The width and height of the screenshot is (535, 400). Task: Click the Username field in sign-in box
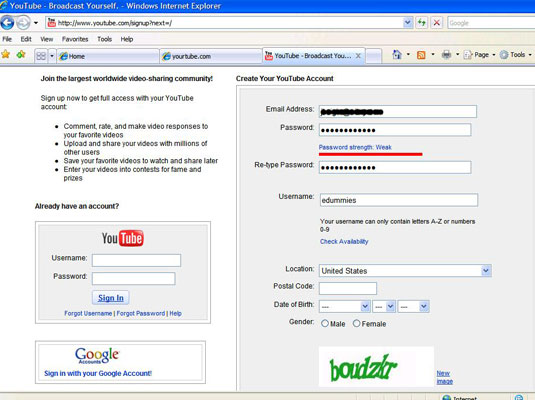136,260
